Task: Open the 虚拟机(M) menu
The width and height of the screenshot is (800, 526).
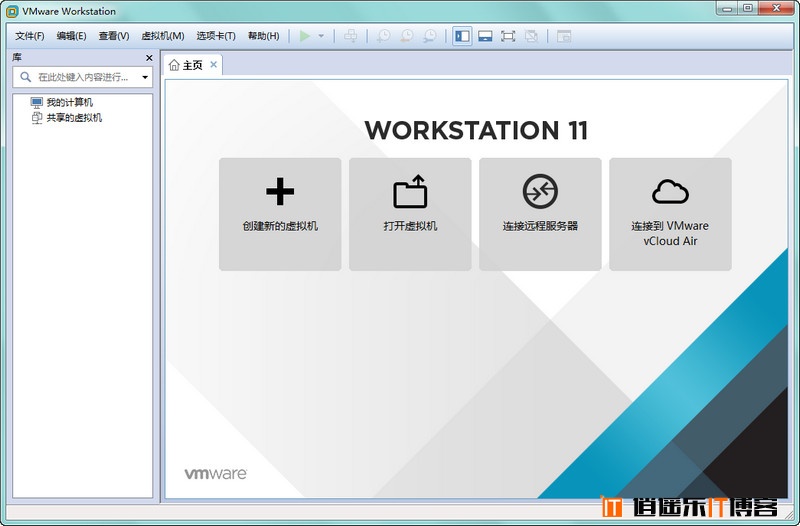Action: (163, 36)
